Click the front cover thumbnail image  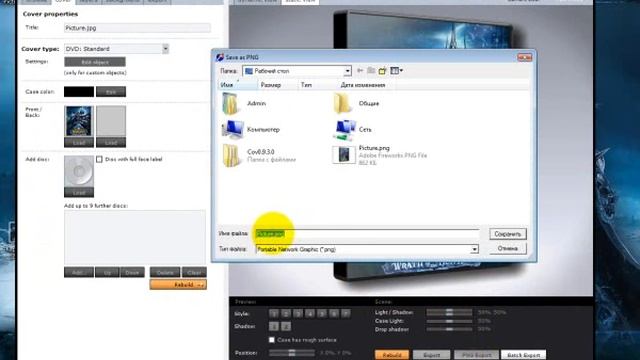[79, 122]
